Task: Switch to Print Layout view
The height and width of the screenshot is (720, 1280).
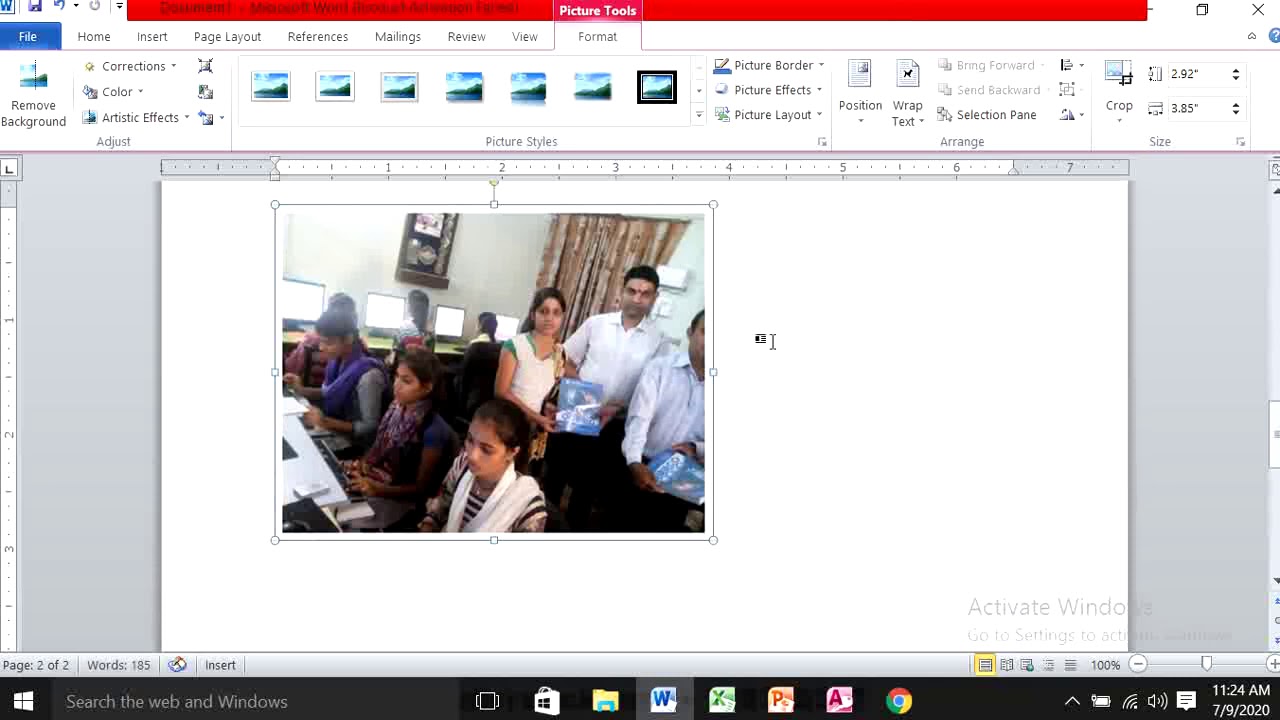Action: pos(985,665)
